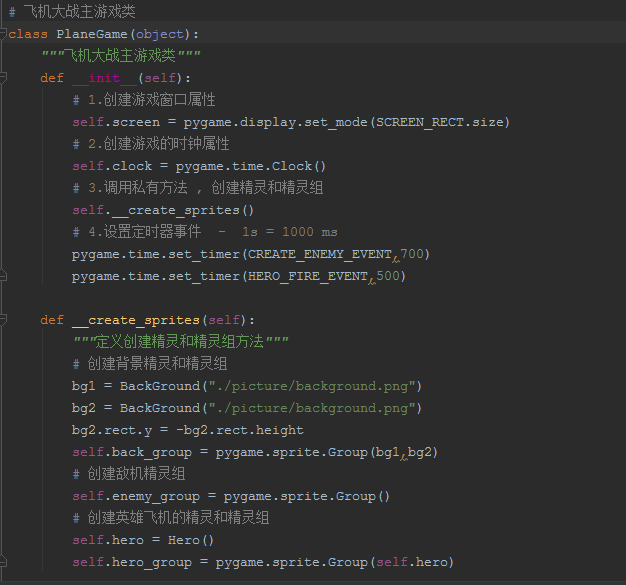Click 'pygame.sprite.Group()' on enemy_group line
The width and height of the screenshot is (626, 585).
(307, 496)
